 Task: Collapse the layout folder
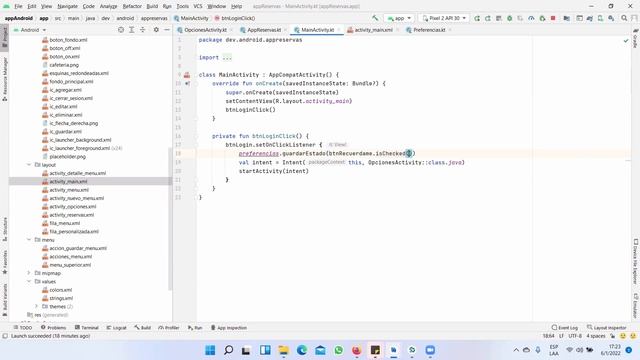[29, 165]
